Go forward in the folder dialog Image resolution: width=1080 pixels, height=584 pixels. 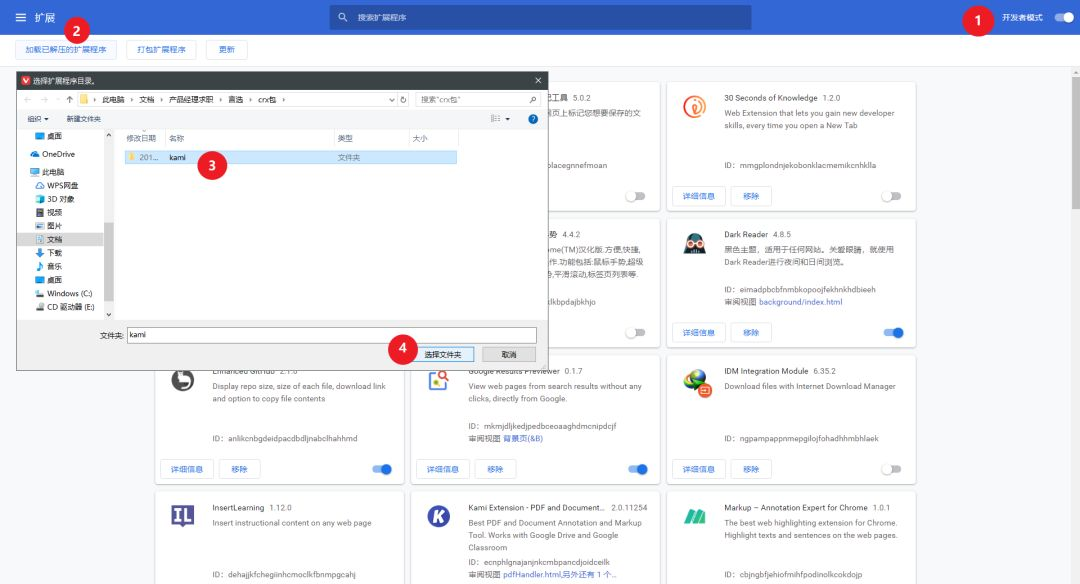point(44,100)
